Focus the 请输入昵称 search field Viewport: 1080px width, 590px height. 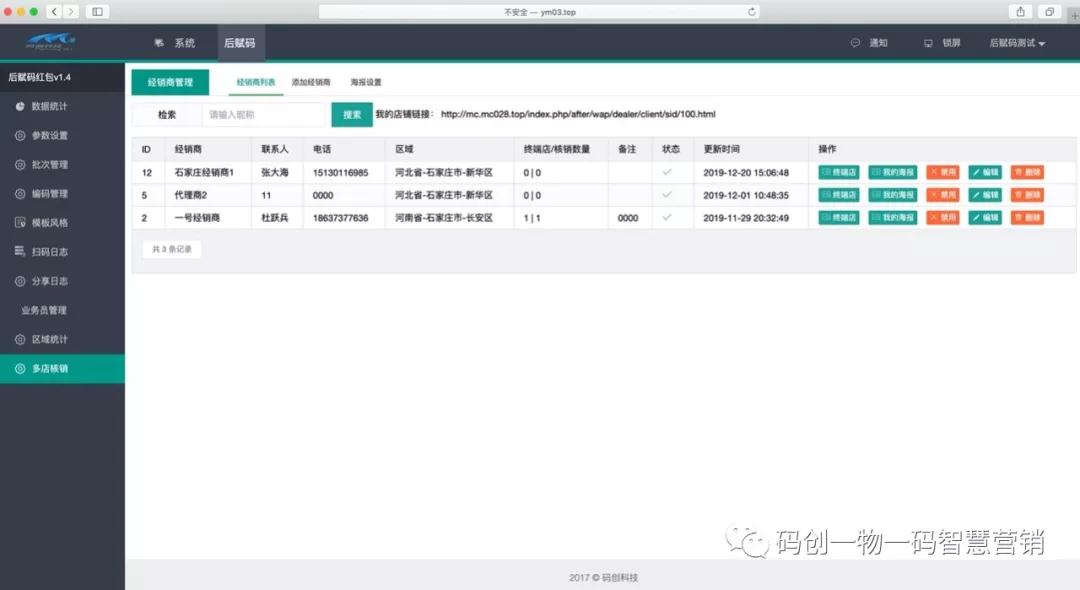(x=264, y=114)
